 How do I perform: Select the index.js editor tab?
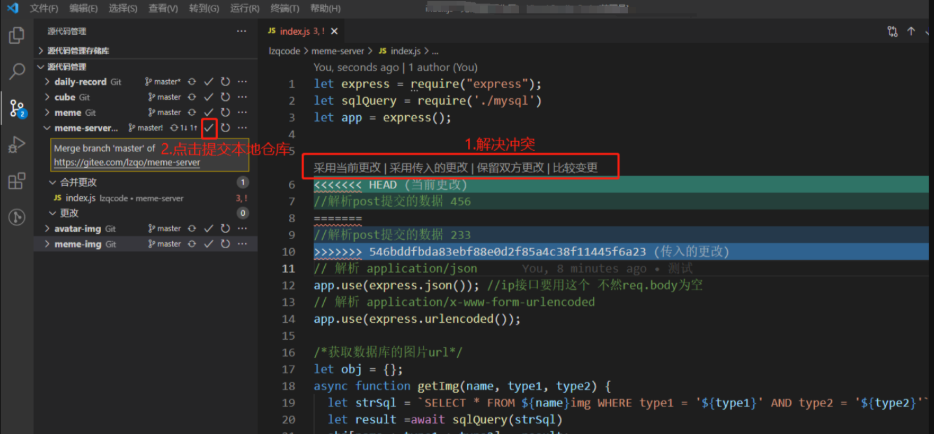point(301,32)
